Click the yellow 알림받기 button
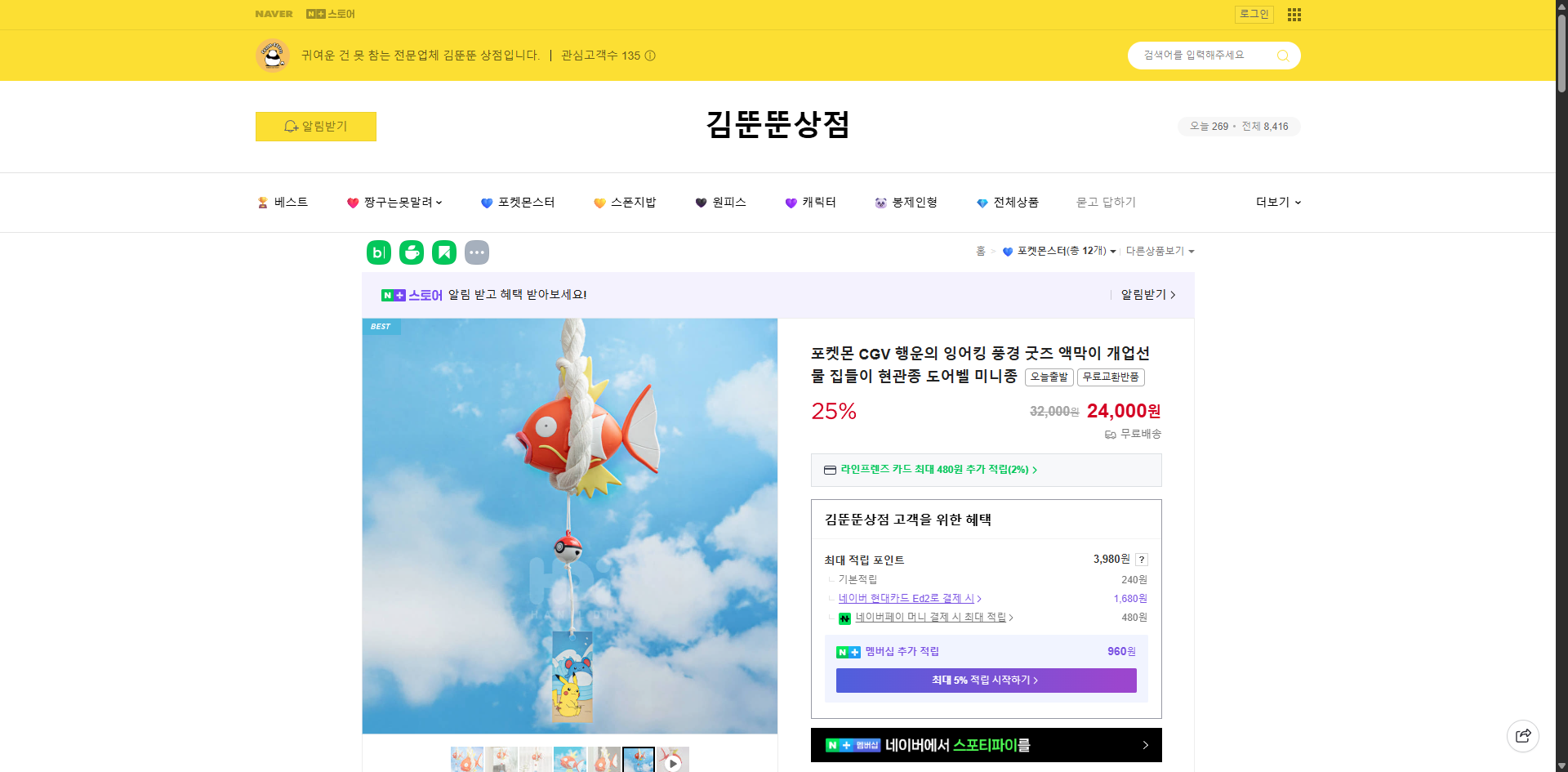Screen dimensions: 1568x772 pyautogui.click(x=316, y=127)
